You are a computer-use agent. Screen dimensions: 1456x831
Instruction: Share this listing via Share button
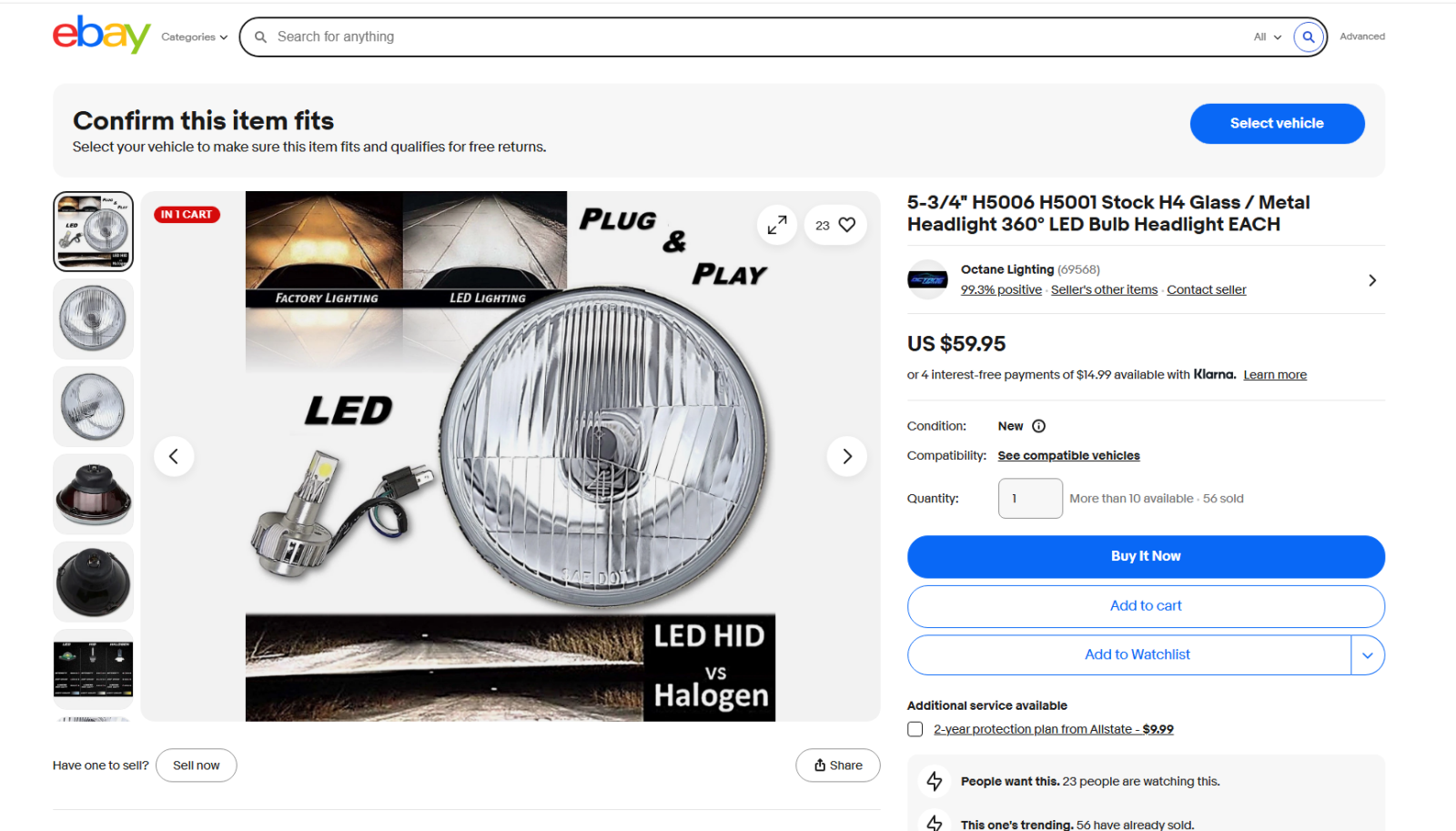[x=838, y=765]
